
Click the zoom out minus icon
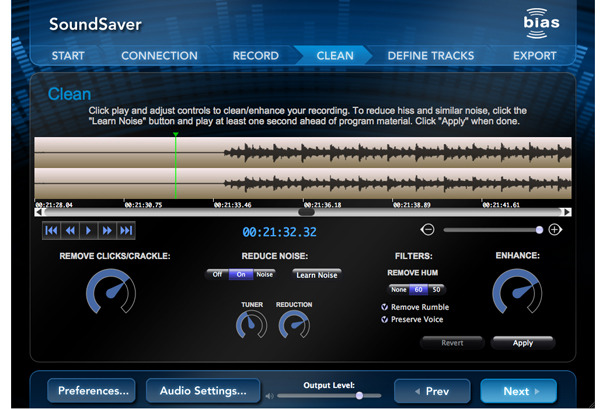427,229
